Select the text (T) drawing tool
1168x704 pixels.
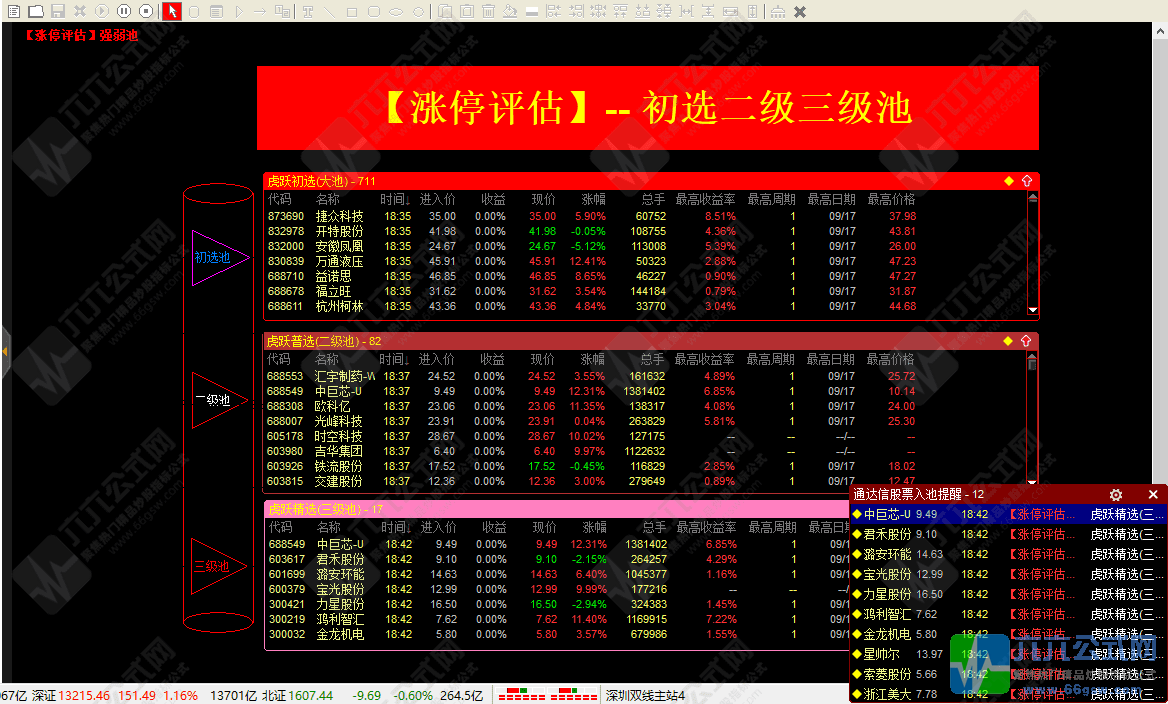pos(306,11)
